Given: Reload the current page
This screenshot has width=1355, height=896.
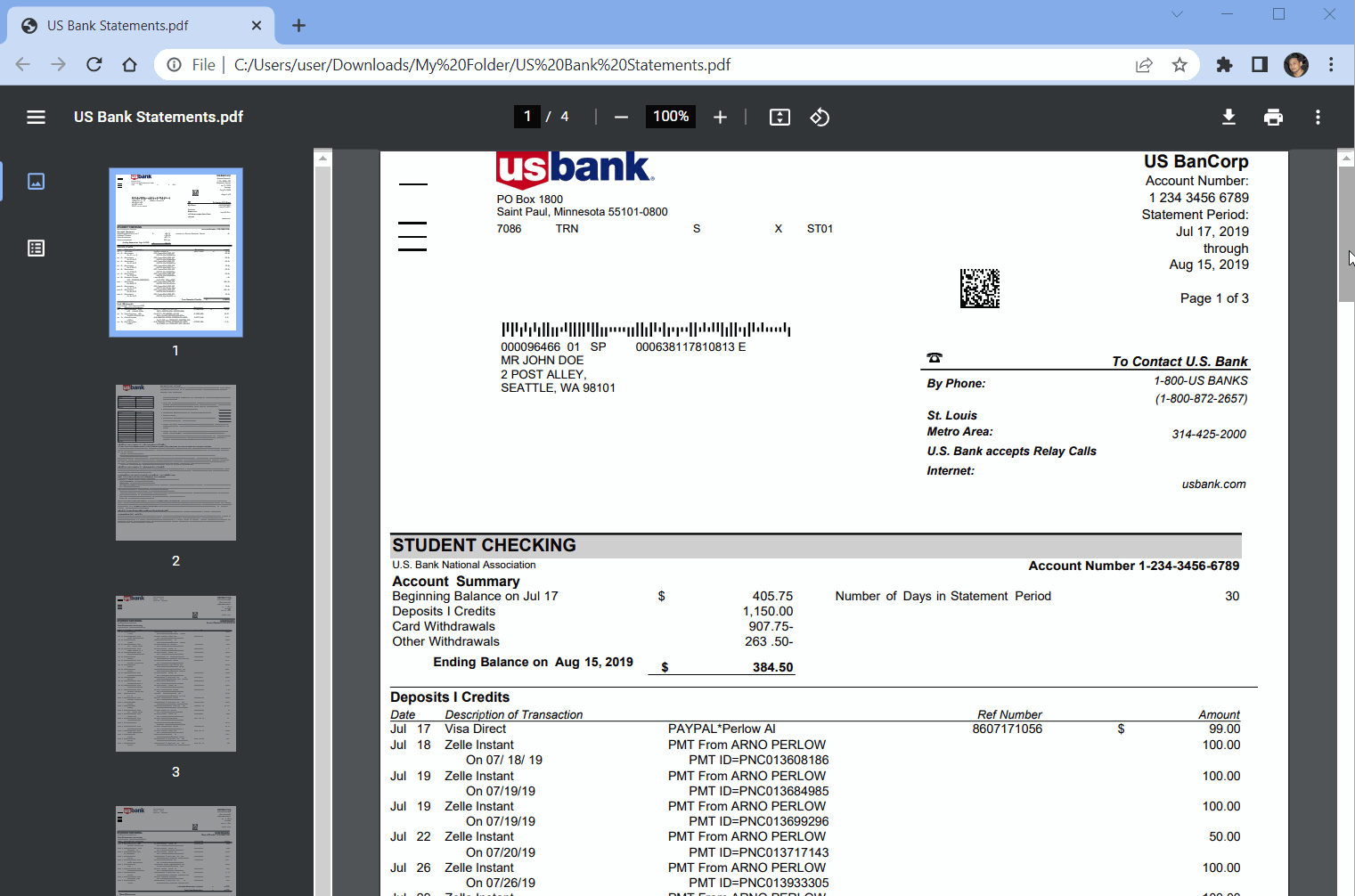Looking at the screenshot, I should (94, 64).
